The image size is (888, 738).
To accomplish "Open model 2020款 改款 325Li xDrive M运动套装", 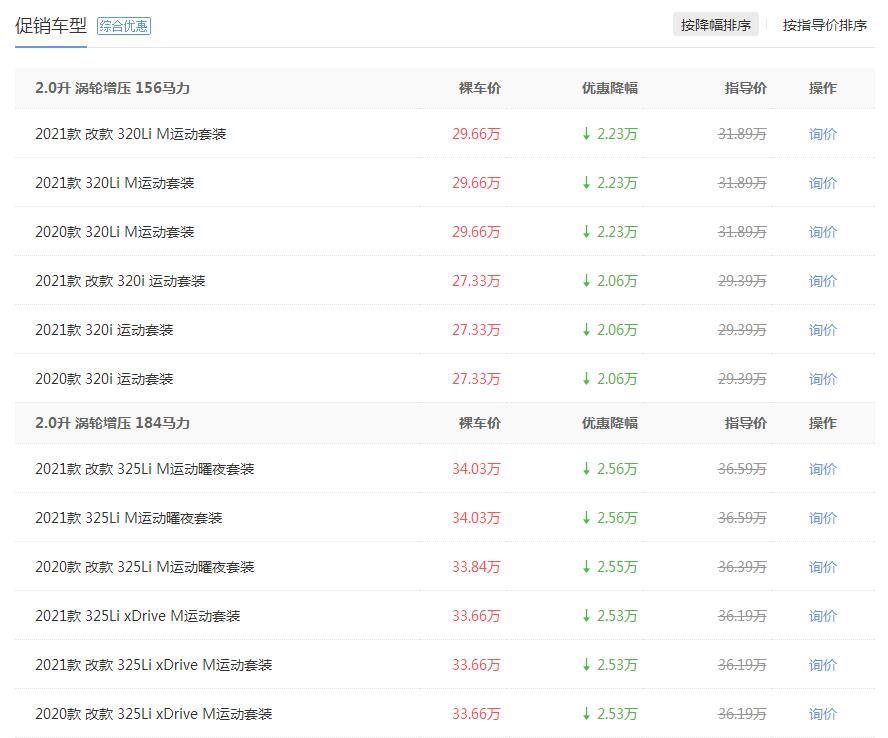I will (153, 714).
